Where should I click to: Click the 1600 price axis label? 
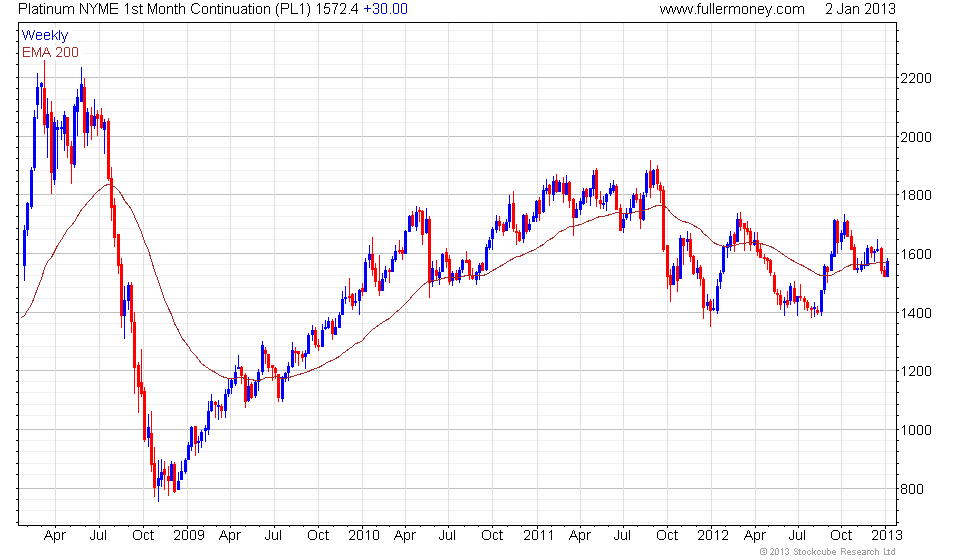pos(915,254)
